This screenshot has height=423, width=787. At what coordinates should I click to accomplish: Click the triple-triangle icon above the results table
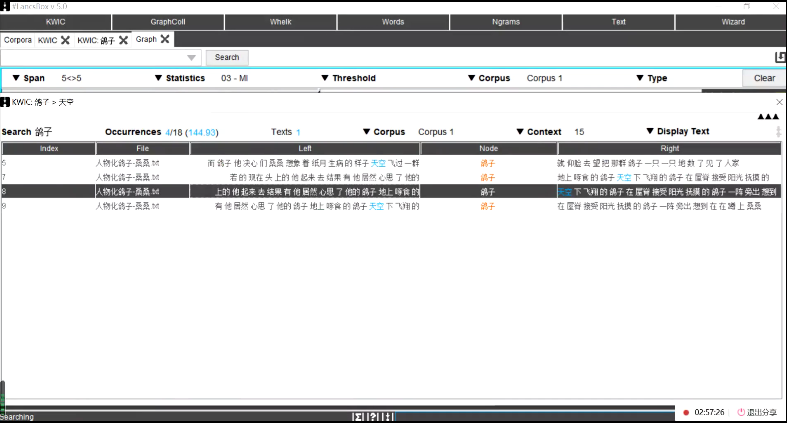(x=767, y=117)
